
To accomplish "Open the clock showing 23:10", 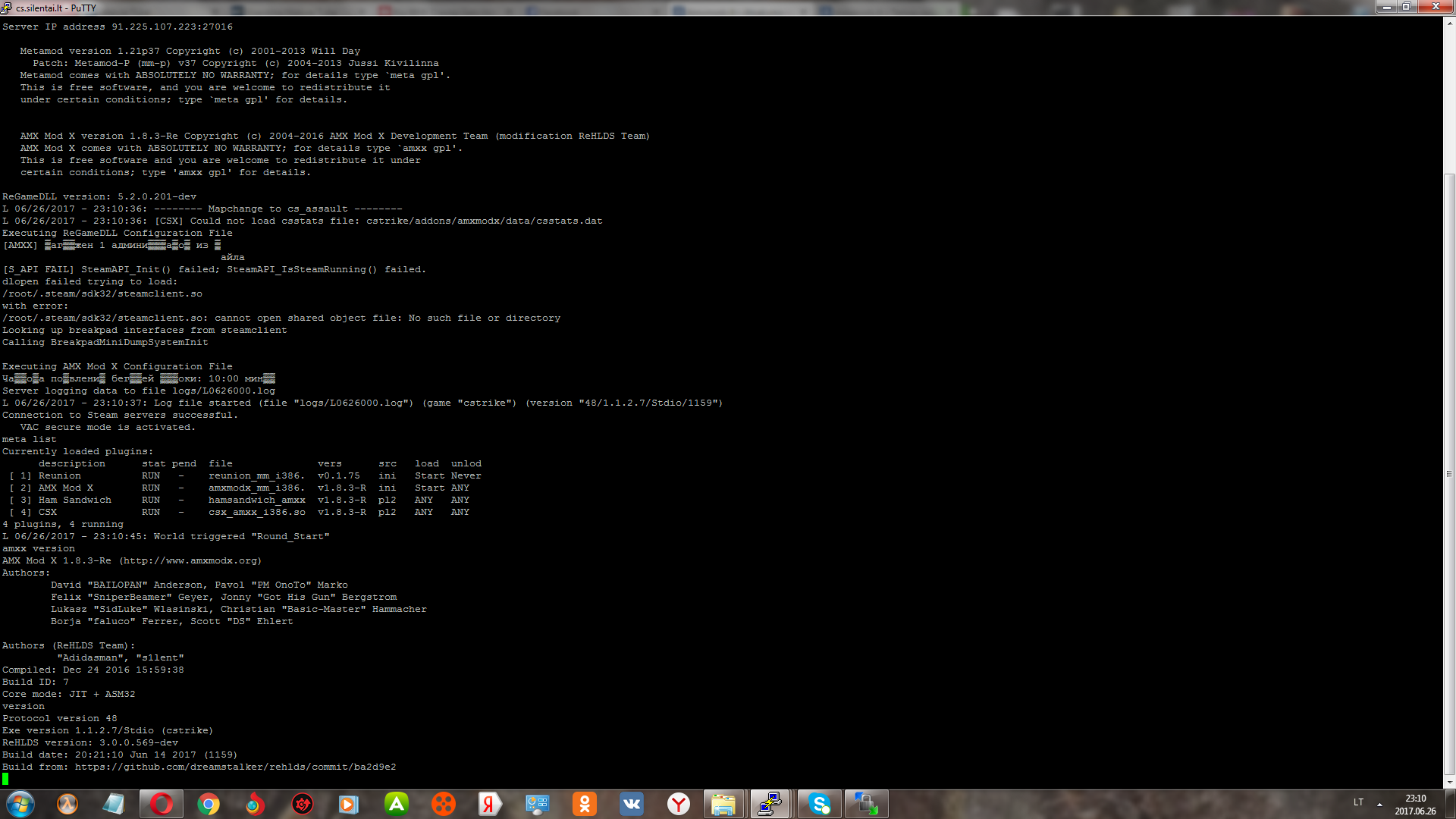I will [1415, 804].
